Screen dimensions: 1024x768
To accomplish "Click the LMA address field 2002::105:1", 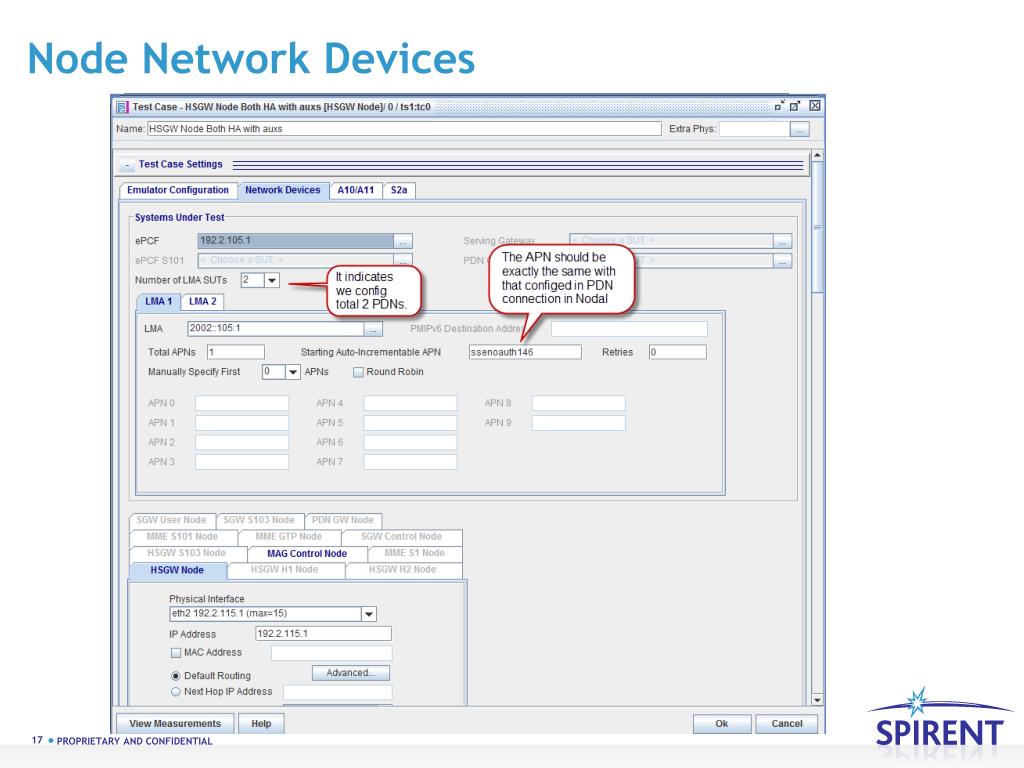I will [276, 328].
